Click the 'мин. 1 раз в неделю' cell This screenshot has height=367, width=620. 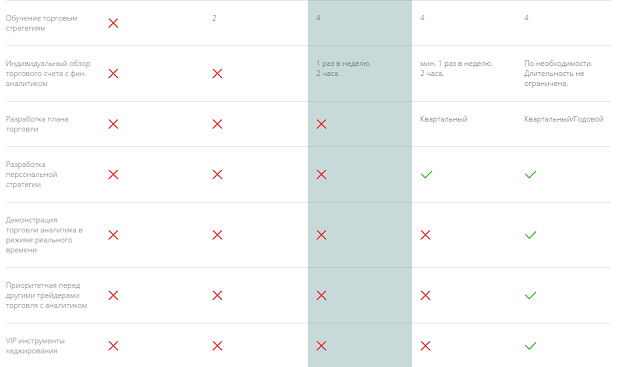pos(456,68)
